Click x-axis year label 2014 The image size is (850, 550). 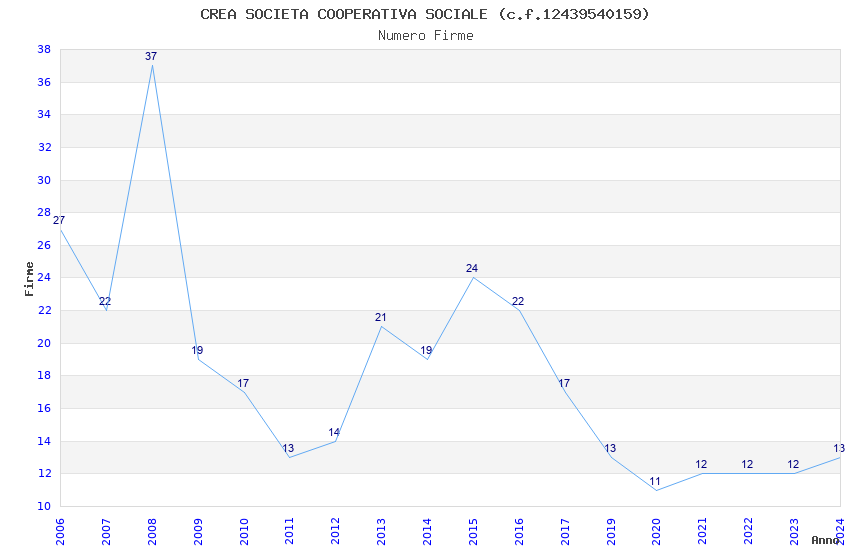427,531
